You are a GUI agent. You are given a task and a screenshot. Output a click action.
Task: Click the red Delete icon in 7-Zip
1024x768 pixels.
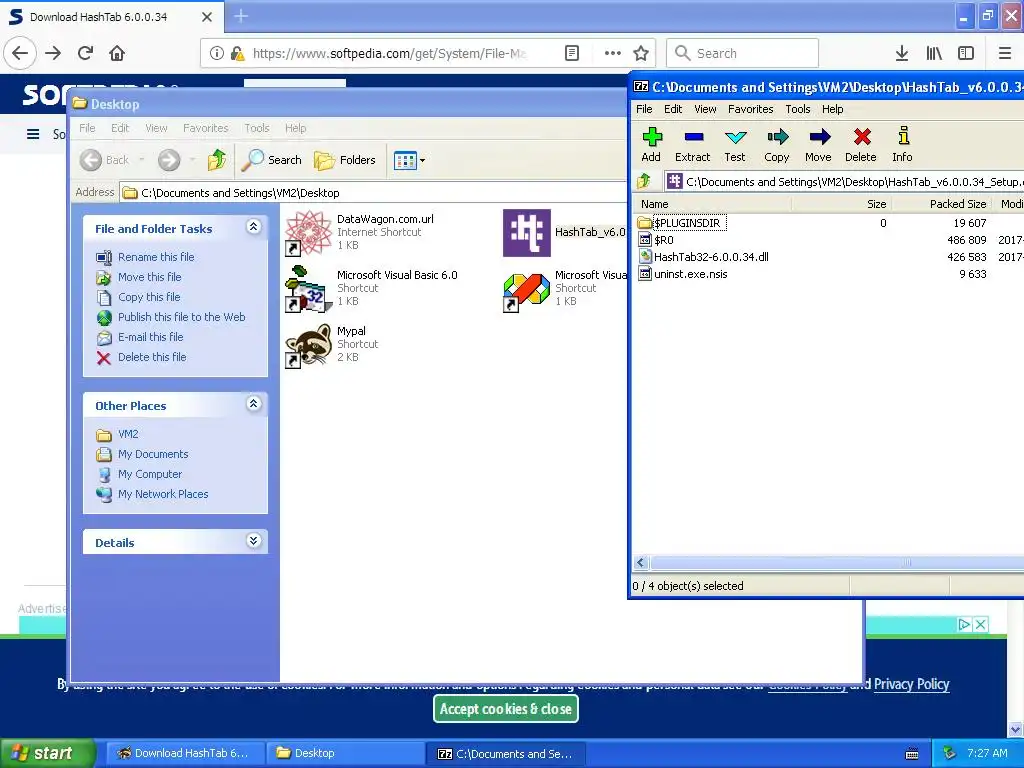click(x=861, y=144)
